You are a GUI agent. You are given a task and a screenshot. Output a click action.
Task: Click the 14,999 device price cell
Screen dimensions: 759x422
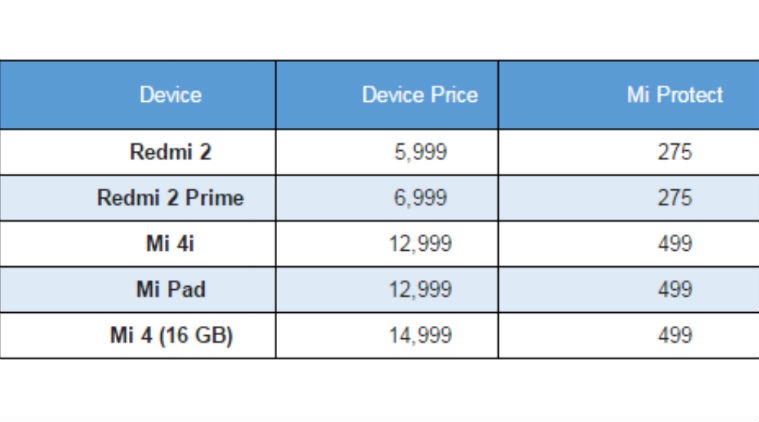420,336
